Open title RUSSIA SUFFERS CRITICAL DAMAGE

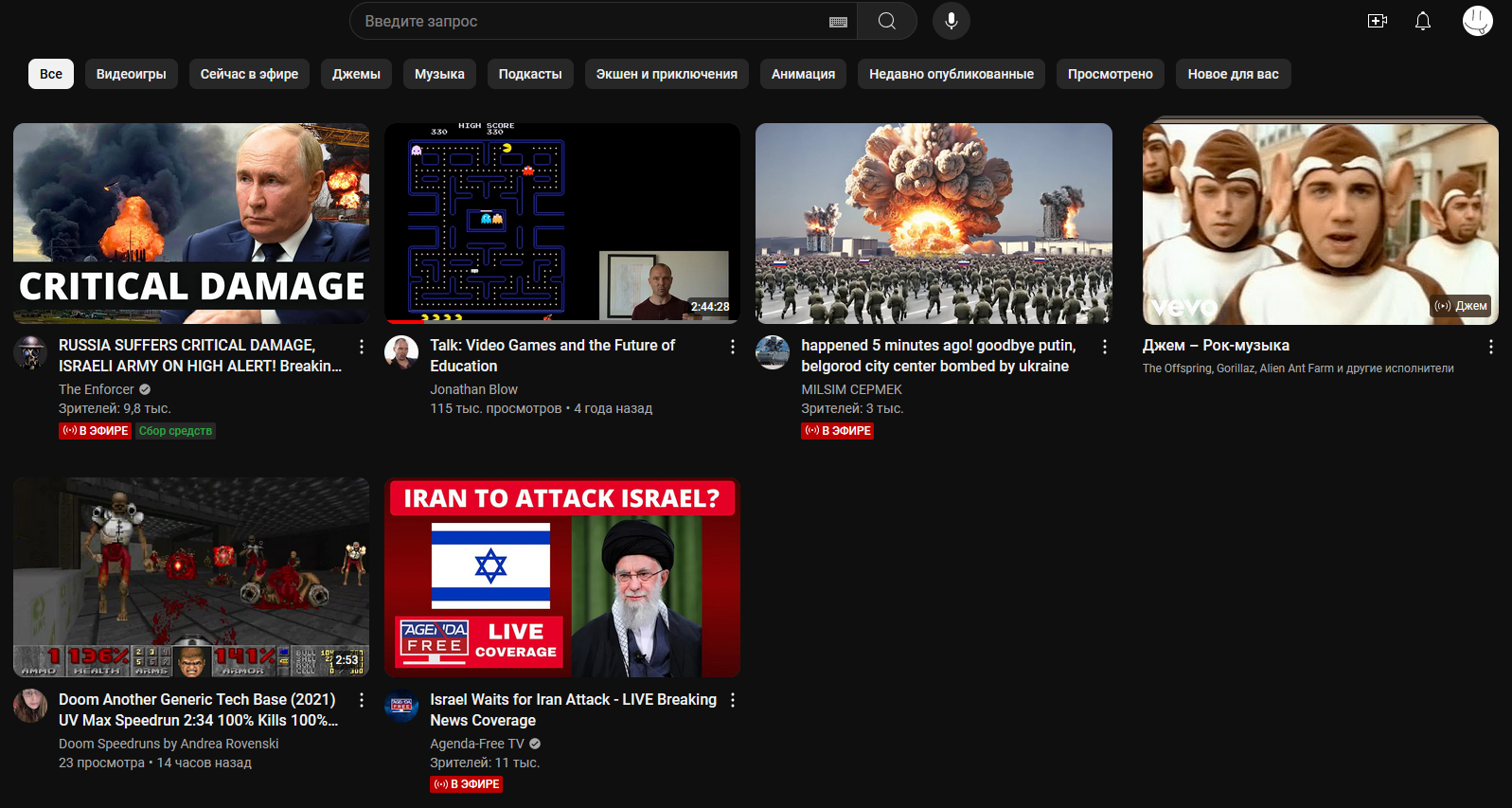200,355
